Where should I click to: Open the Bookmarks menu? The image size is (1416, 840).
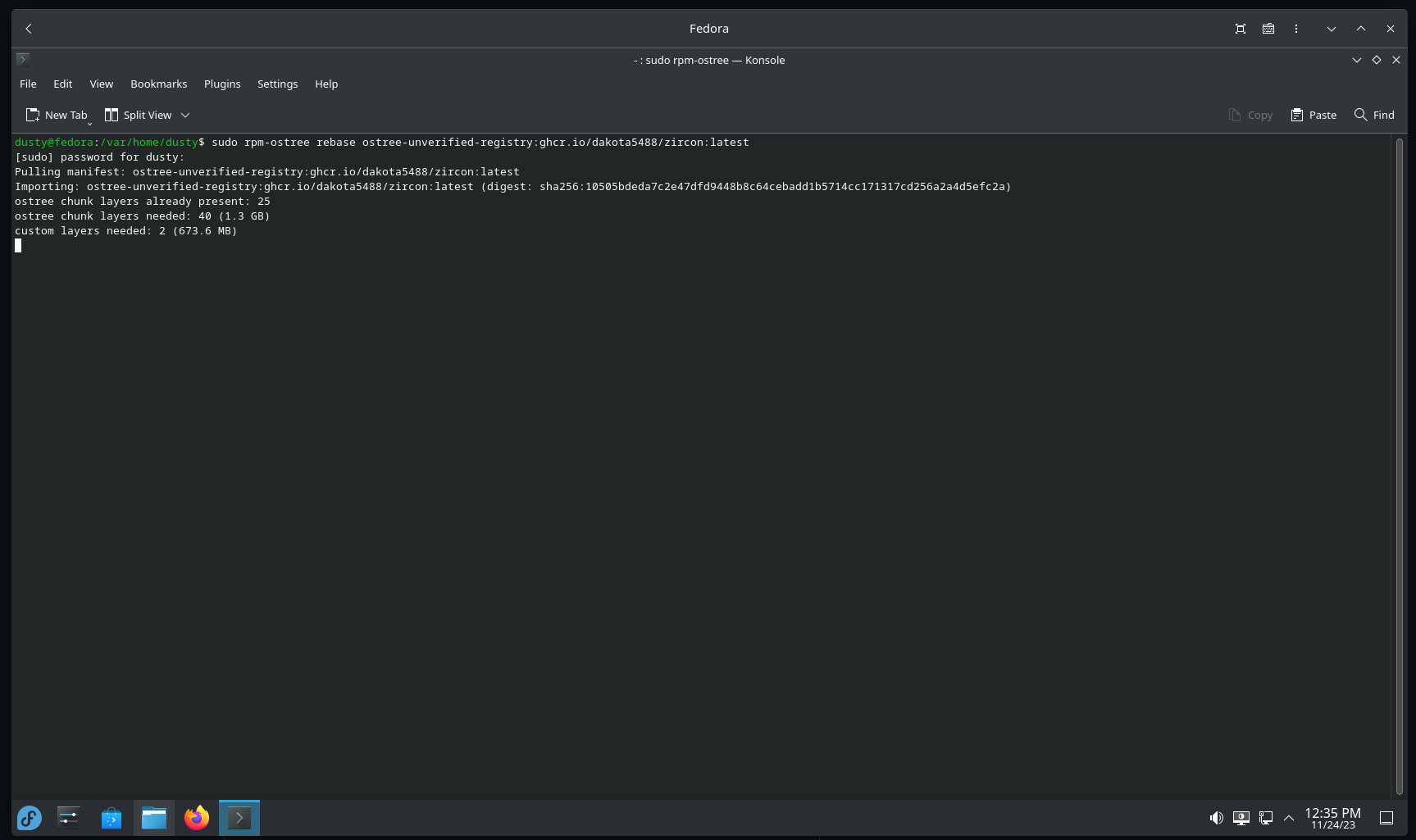pyautogui.click(x=158, y=84)
